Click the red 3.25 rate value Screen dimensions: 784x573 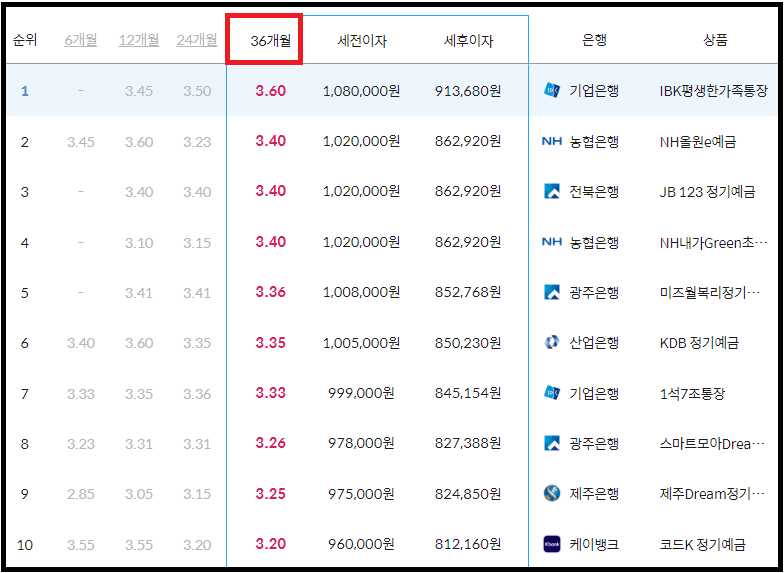[270, 494]
